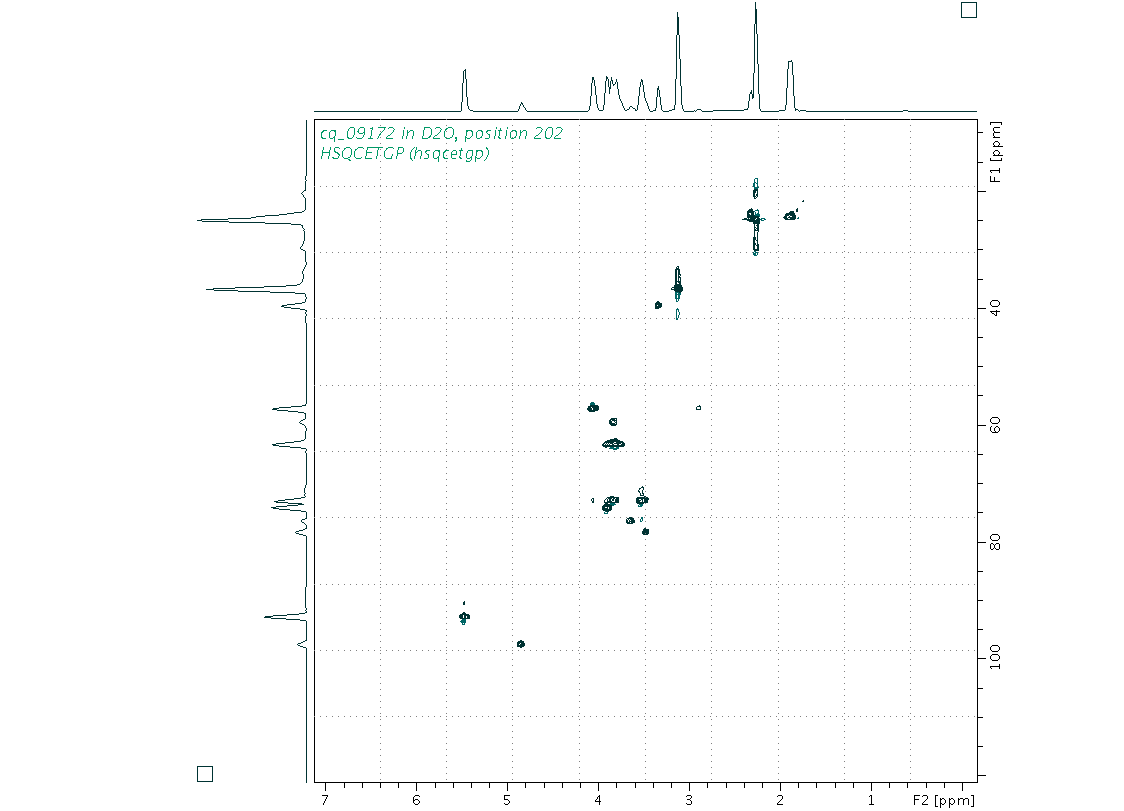Screen dimensions: 1124x811
Task: Pick the cross peak near 3.35 / 39 ppm
Action: (x=658, y=305)
